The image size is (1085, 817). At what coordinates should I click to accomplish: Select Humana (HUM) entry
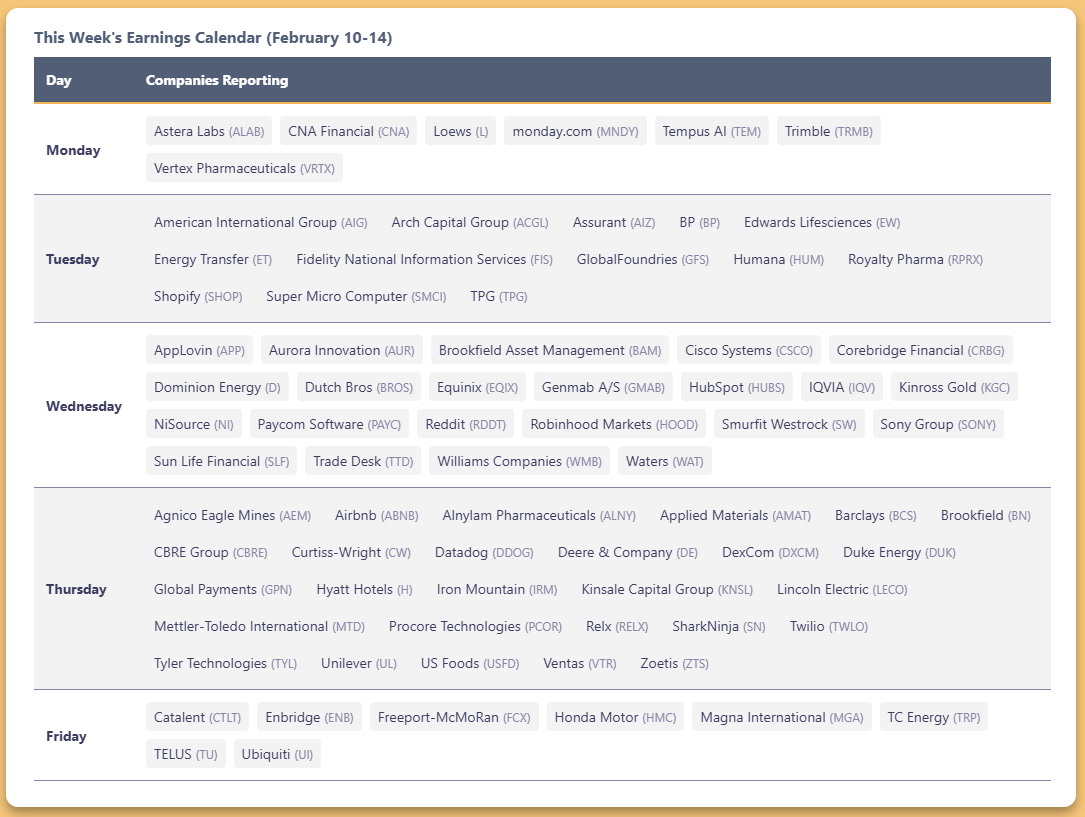(778, 259)
